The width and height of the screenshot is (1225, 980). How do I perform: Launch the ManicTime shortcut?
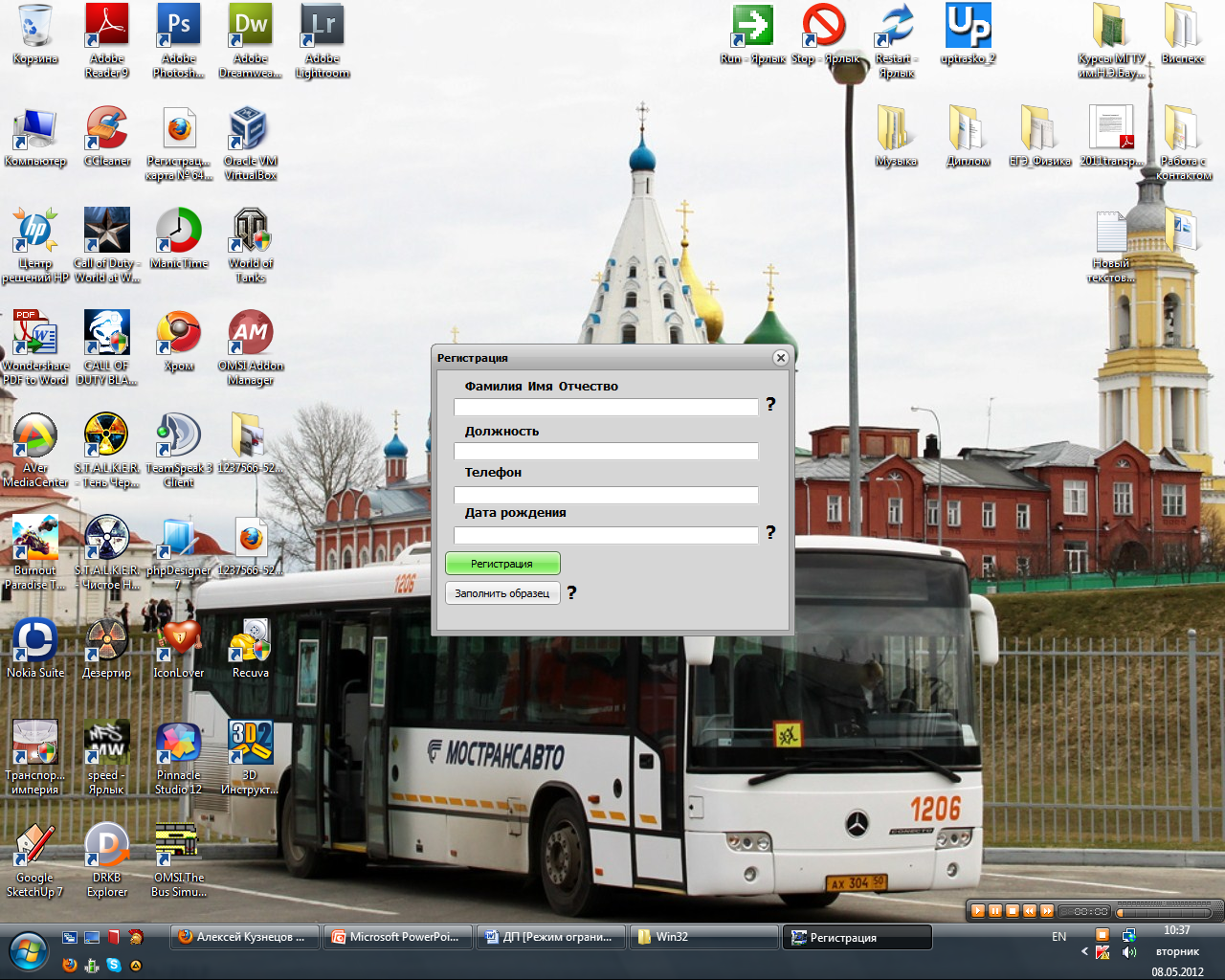tap(179, 238)
